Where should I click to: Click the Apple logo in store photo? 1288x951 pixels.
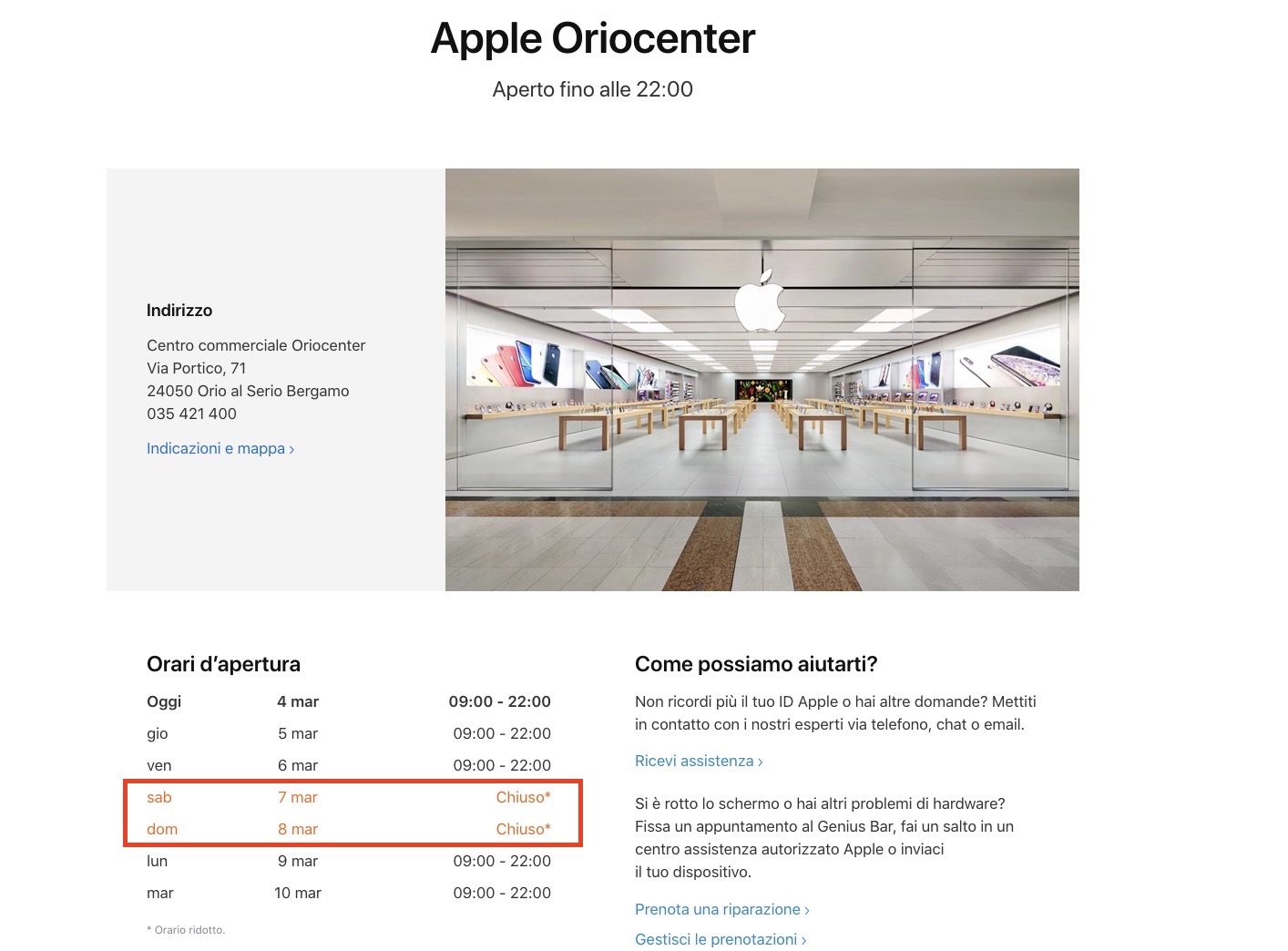point(761,302)
